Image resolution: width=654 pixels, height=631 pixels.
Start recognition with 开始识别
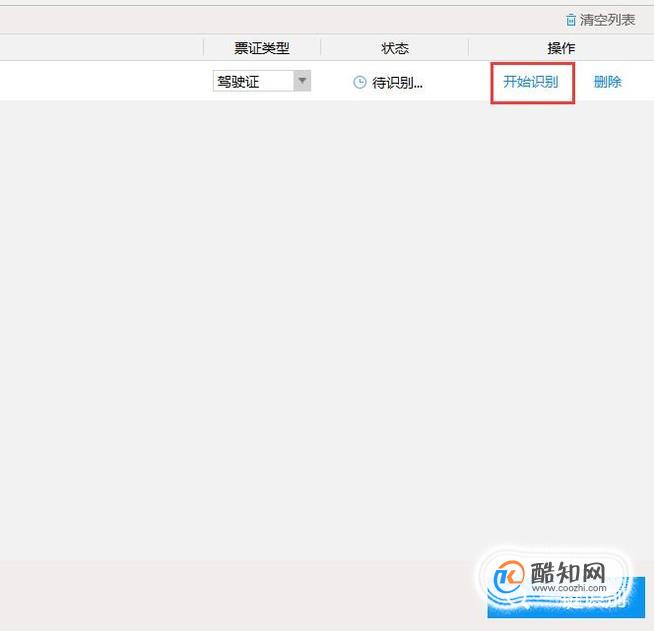point(531,82)
